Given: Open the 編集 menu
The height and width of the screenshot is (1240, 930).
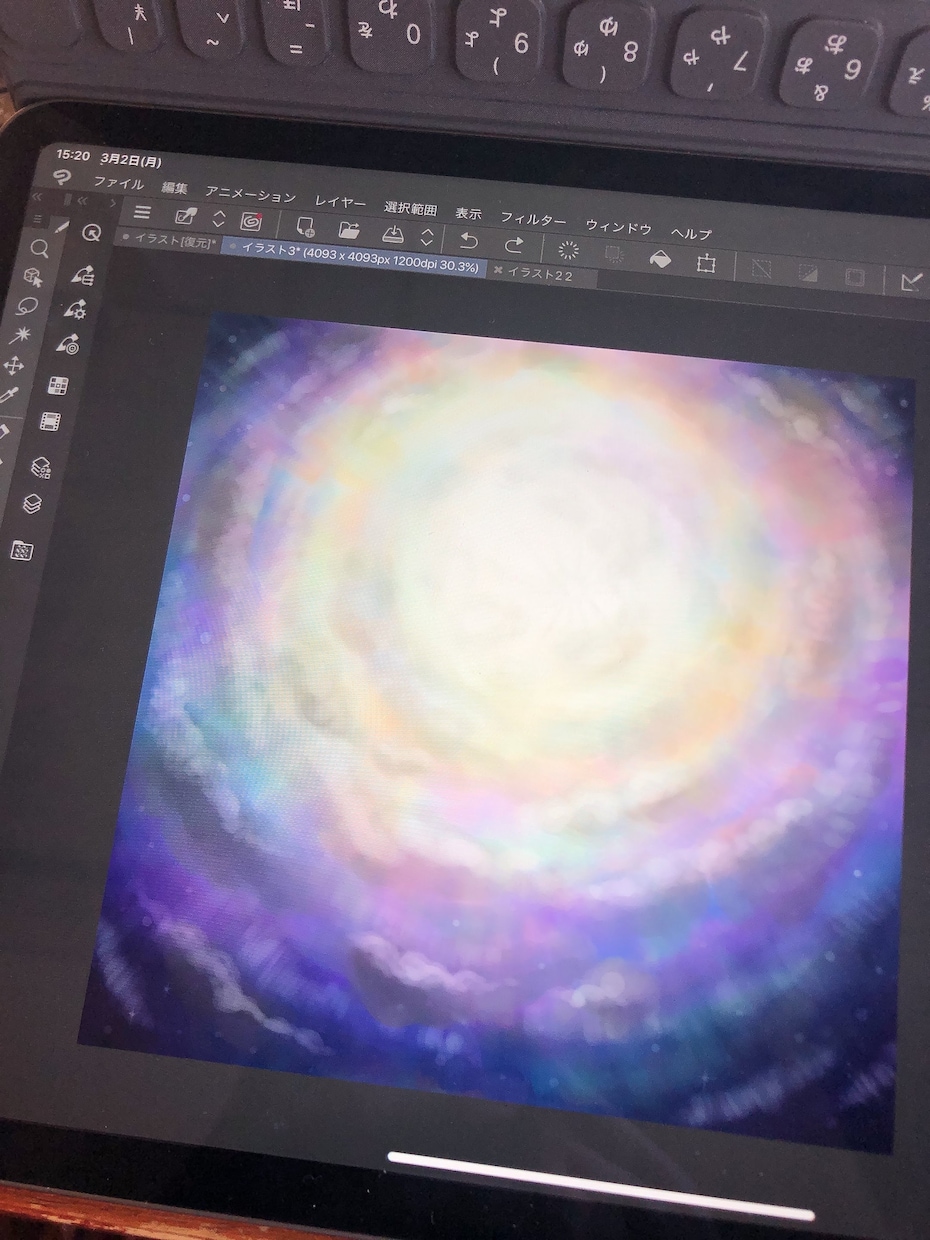Looking at the screenshot, I should (174, 187).
